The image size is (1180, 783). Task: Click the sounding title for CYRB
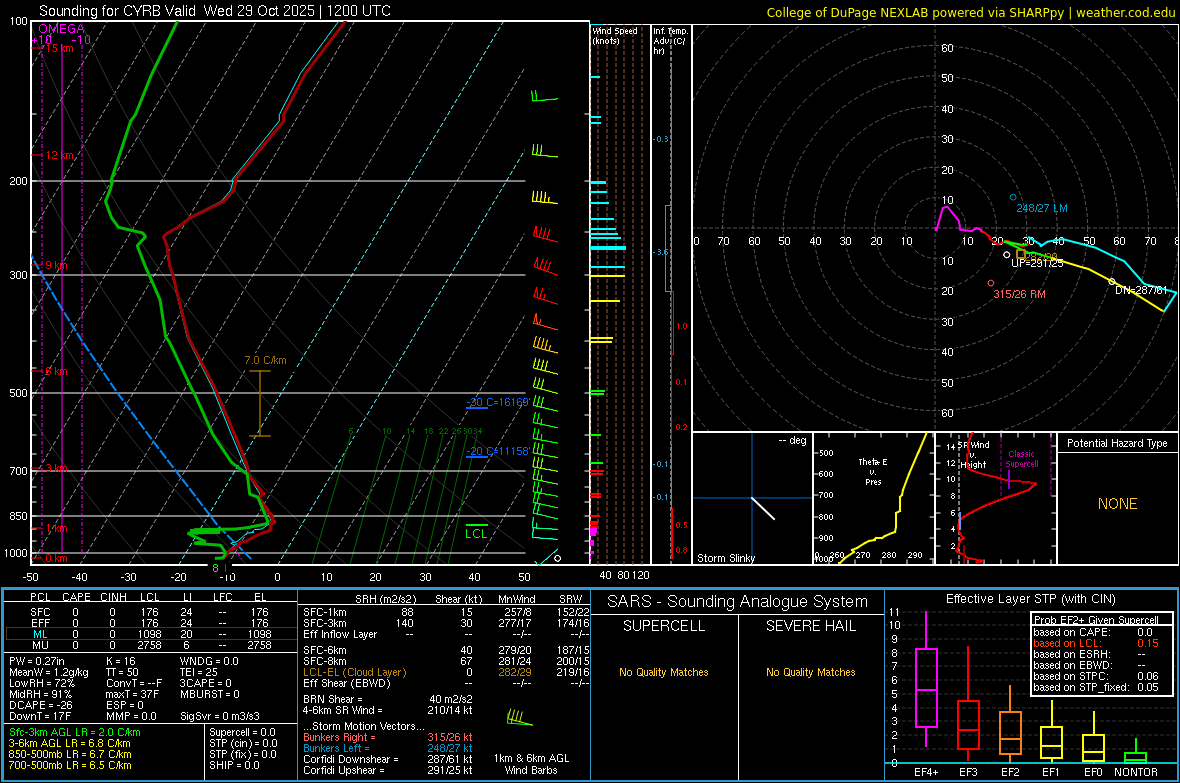tap(214, 11)
